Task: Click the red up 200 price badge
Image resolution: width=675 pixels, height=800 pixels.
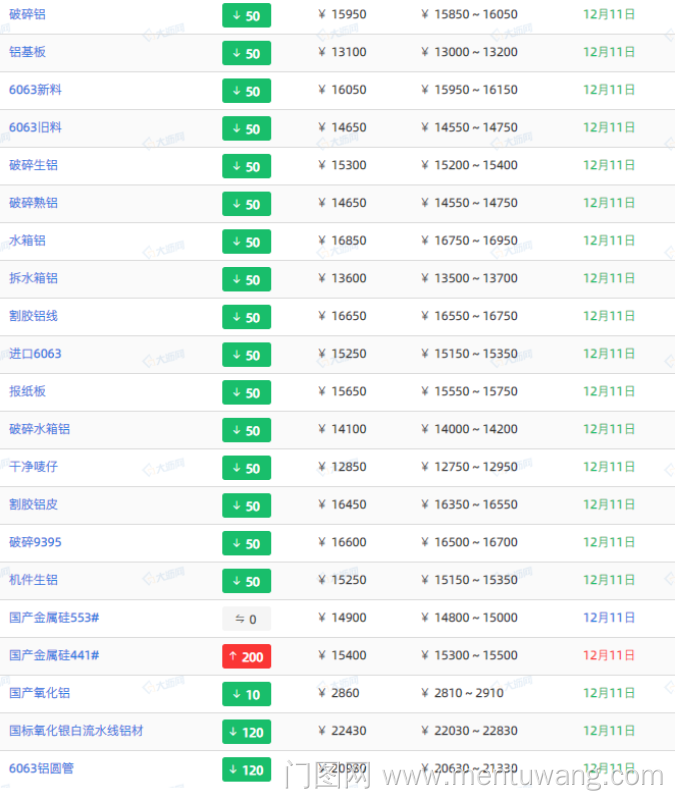Action: (x=246, y=656)
